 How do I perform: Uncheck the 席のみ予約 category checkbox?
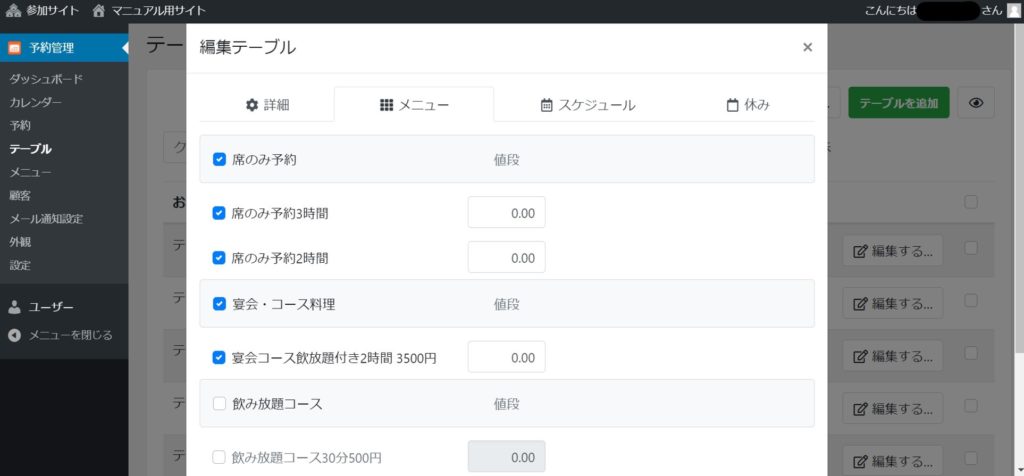[219, 159]
